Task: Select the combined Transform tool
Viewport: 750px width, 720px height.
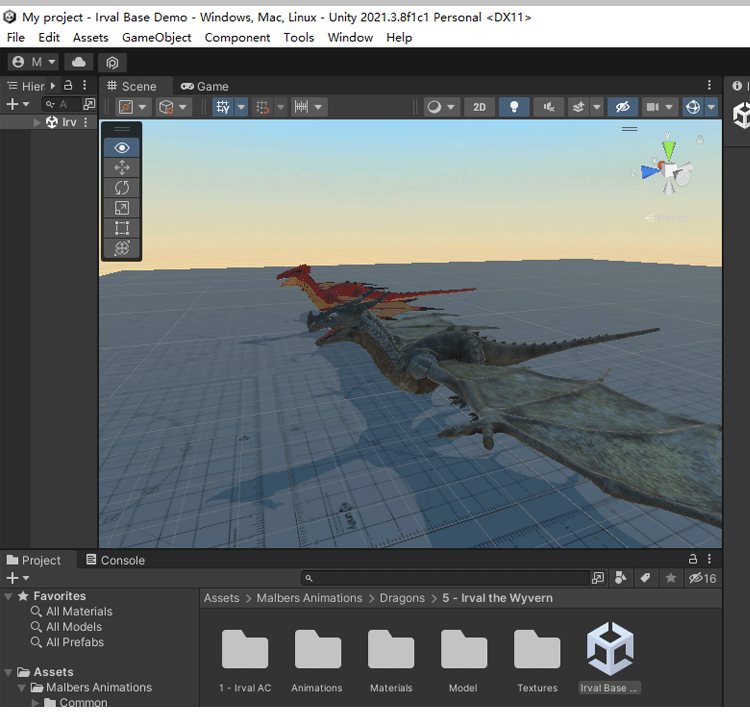Action: click(x=122, y=248)
